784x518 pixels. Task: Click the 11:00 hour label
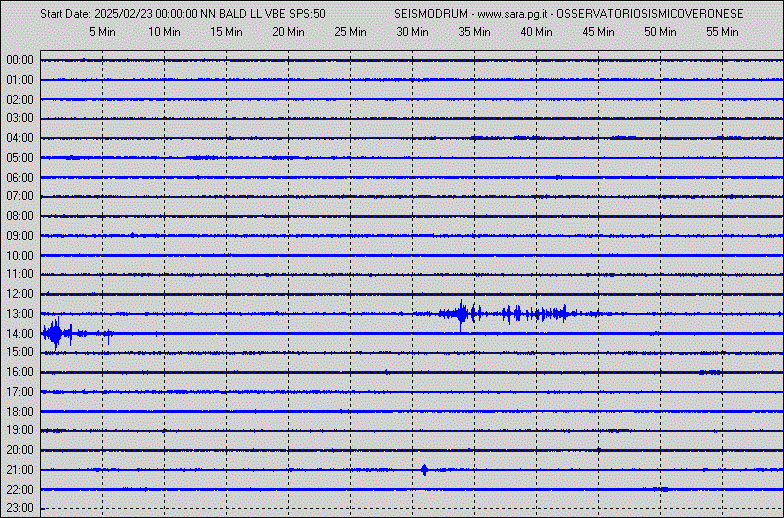coord(20,274)
